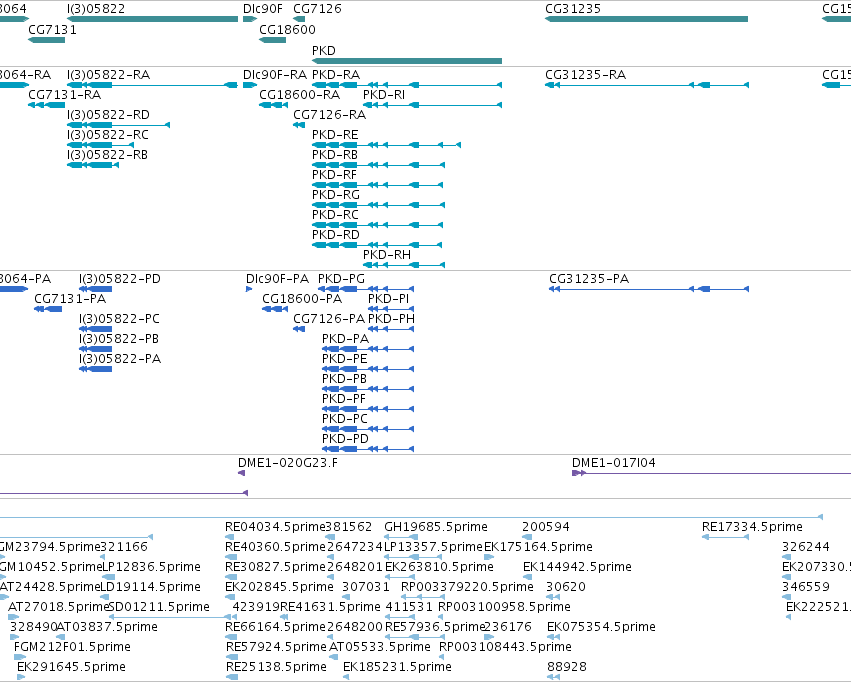
Task: Open the DME1-020G23.F feature label
Action: click(288, 463)
